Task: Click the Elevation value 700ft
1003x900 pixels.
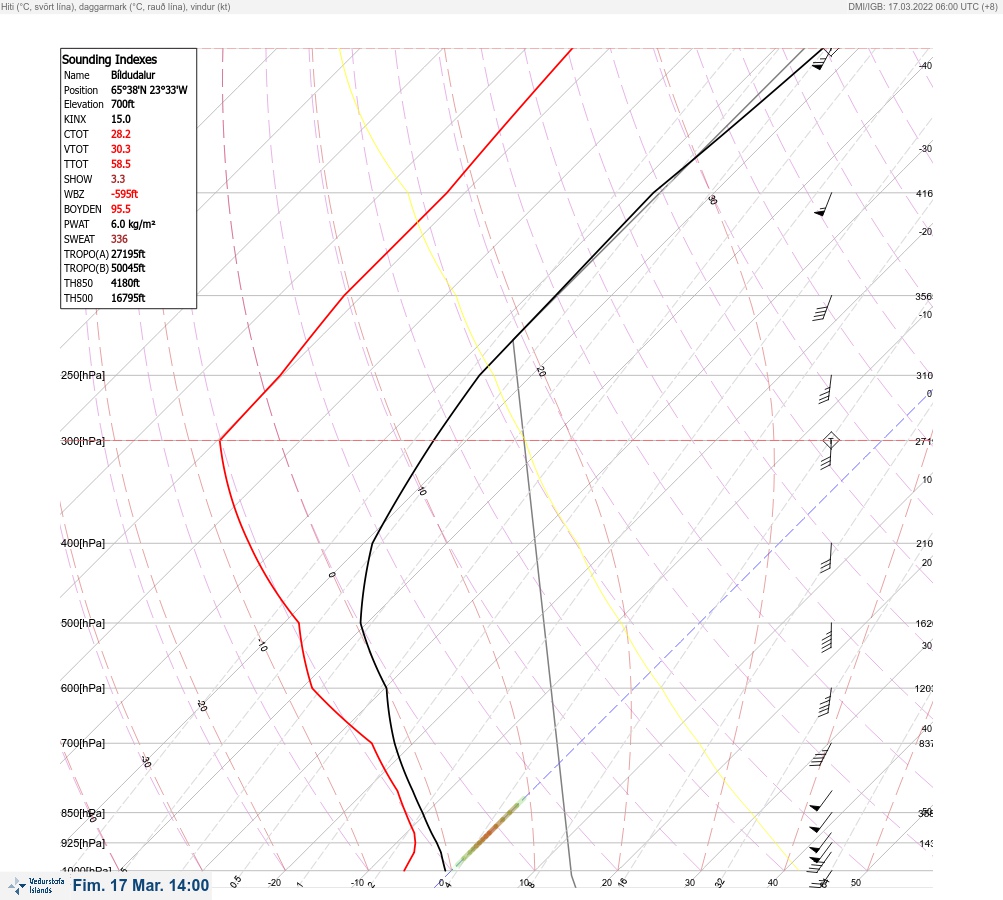Action: [x=123, y=104]
